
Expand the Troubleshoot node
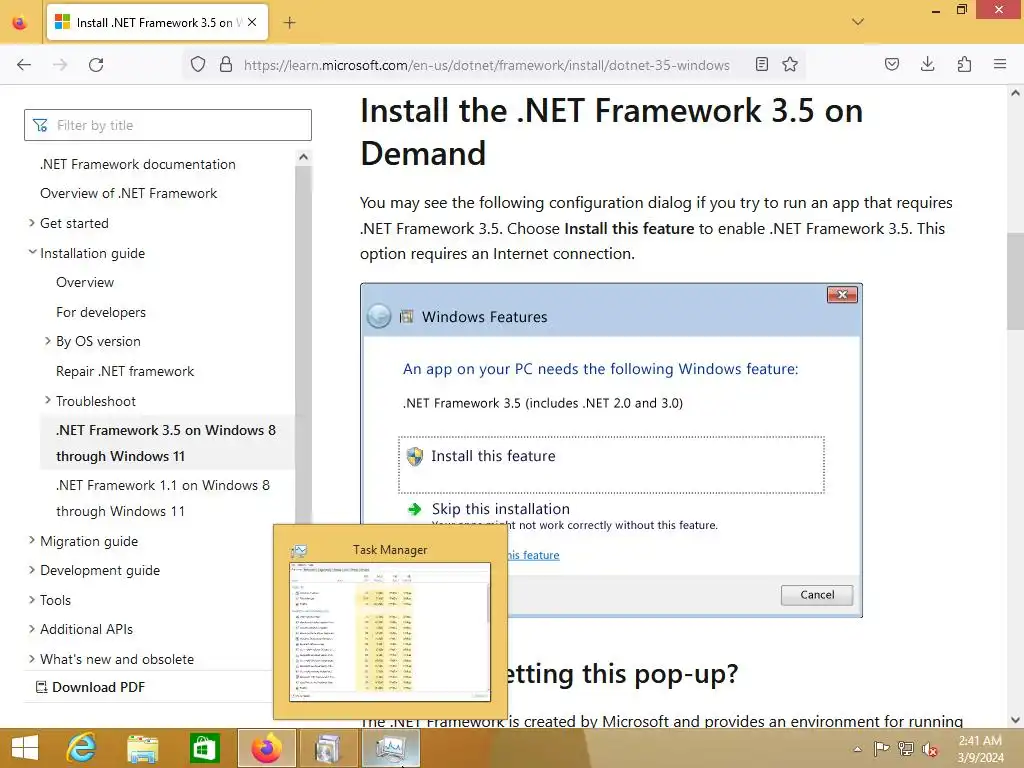tap(48, 400)
